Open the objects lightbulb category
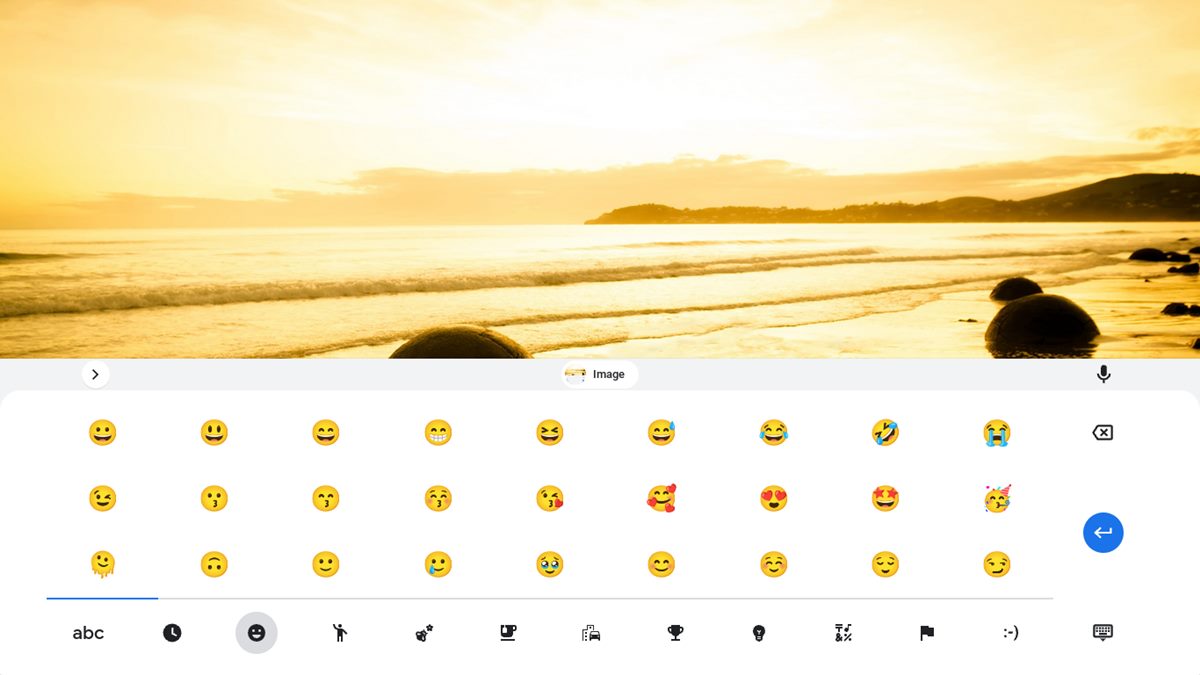This screenshot has width=1200, height=675. tap(757, 632)
